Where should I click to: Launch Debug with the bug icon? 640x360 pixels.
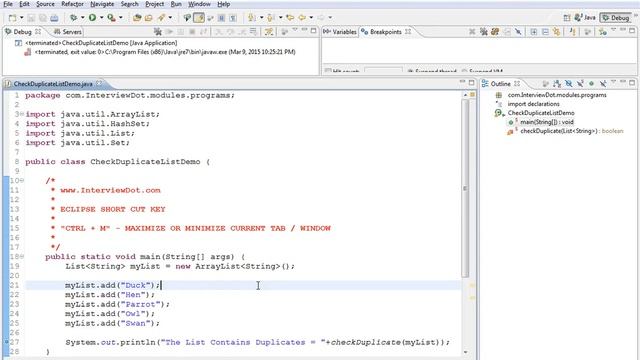(73, 18)
